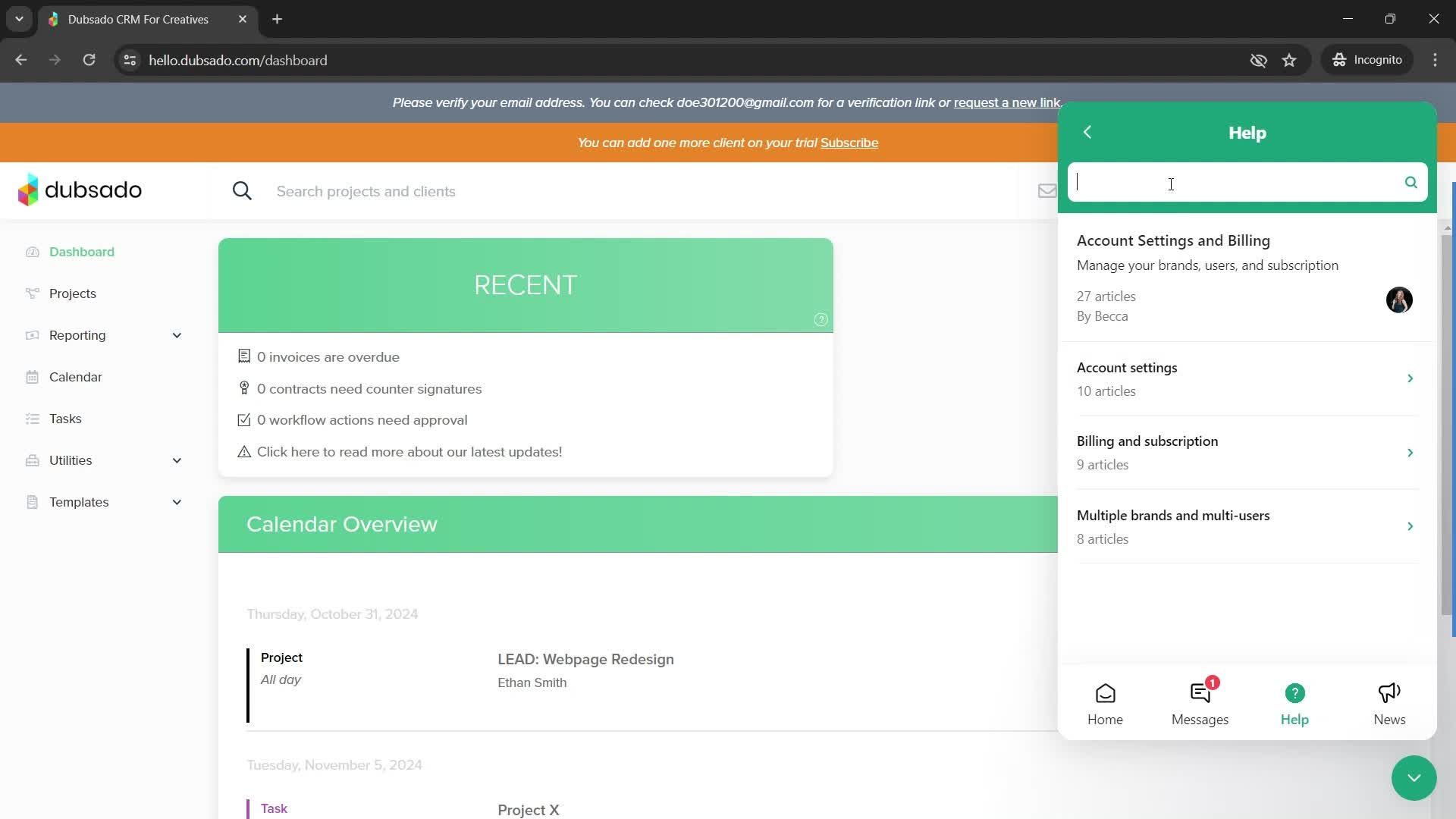The height and width of the screenshot is (819, 1456).
Task: Click the Reporting icon in sidebar
Action: tap(32, 335)
